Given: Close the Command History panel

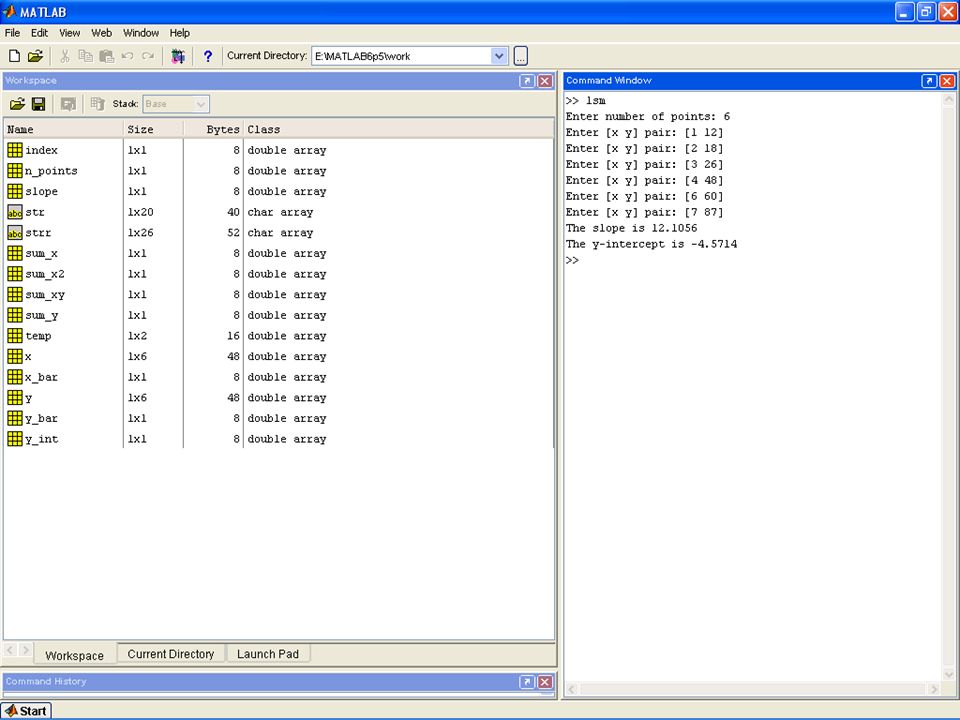Looking at the screenshot, I should (x=545, y=681).
